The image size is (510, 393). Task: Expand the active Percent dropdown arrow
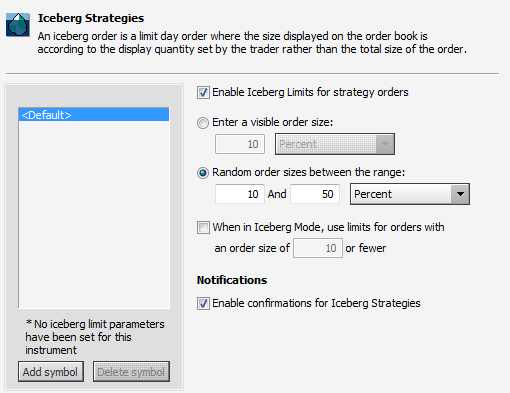tap(460, 194)
